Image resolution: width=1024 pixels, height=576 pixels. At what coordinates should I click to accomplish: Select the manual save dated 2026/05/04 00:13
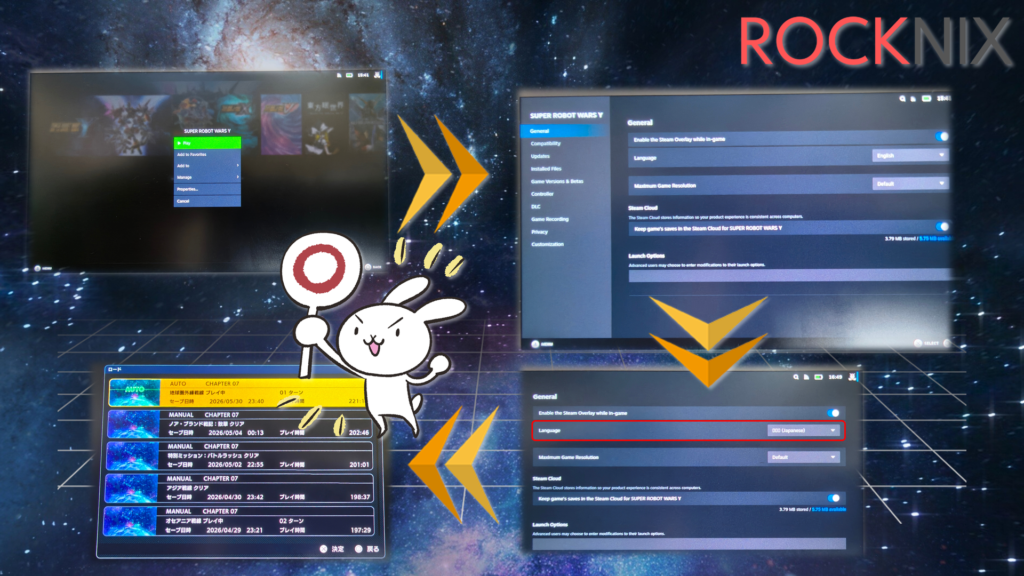(240, 424)
